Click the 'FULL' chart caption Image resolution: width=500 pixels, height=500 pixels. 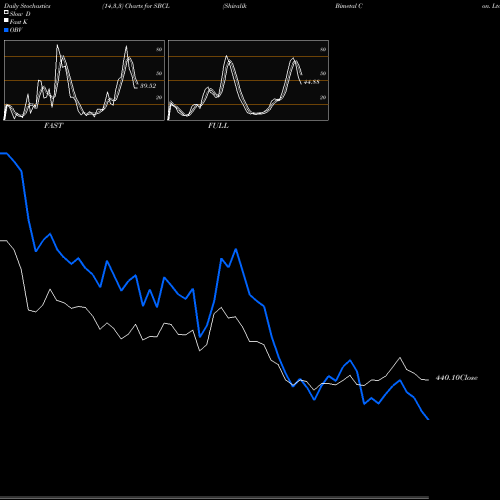(218, 126)
